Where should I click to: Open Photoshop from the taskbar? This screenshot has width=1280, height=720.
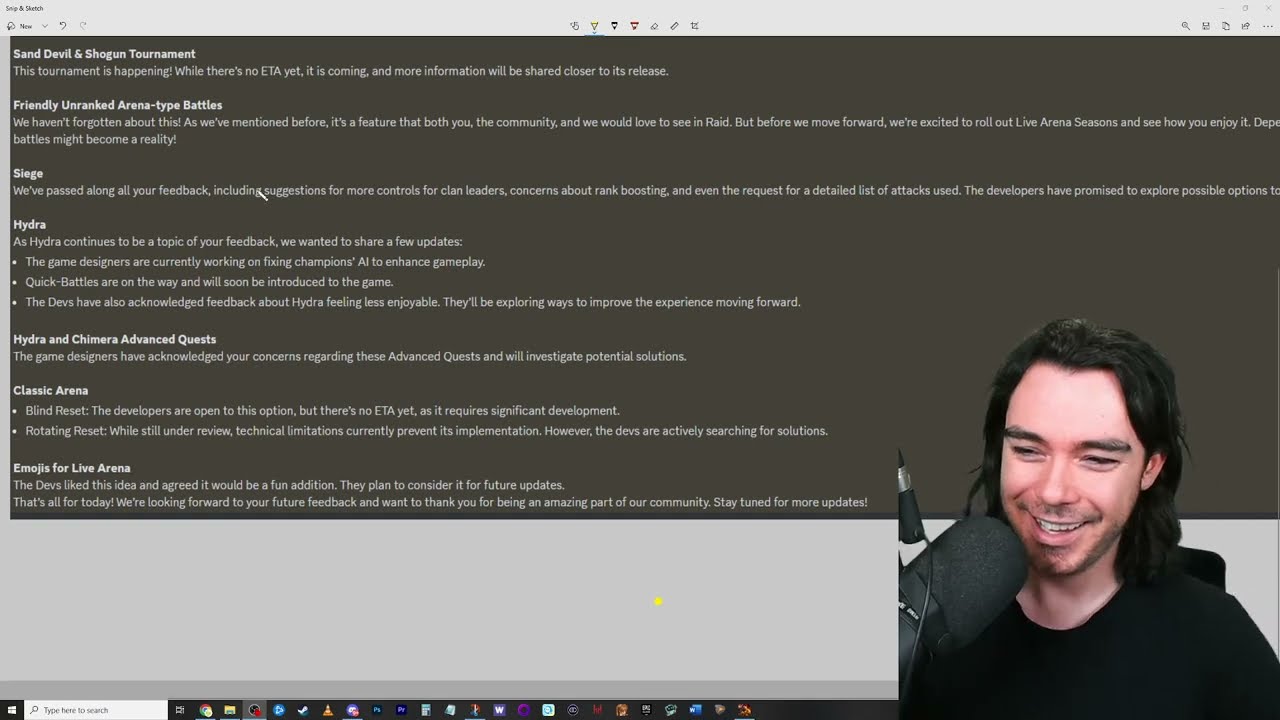(x=377, y=710)
